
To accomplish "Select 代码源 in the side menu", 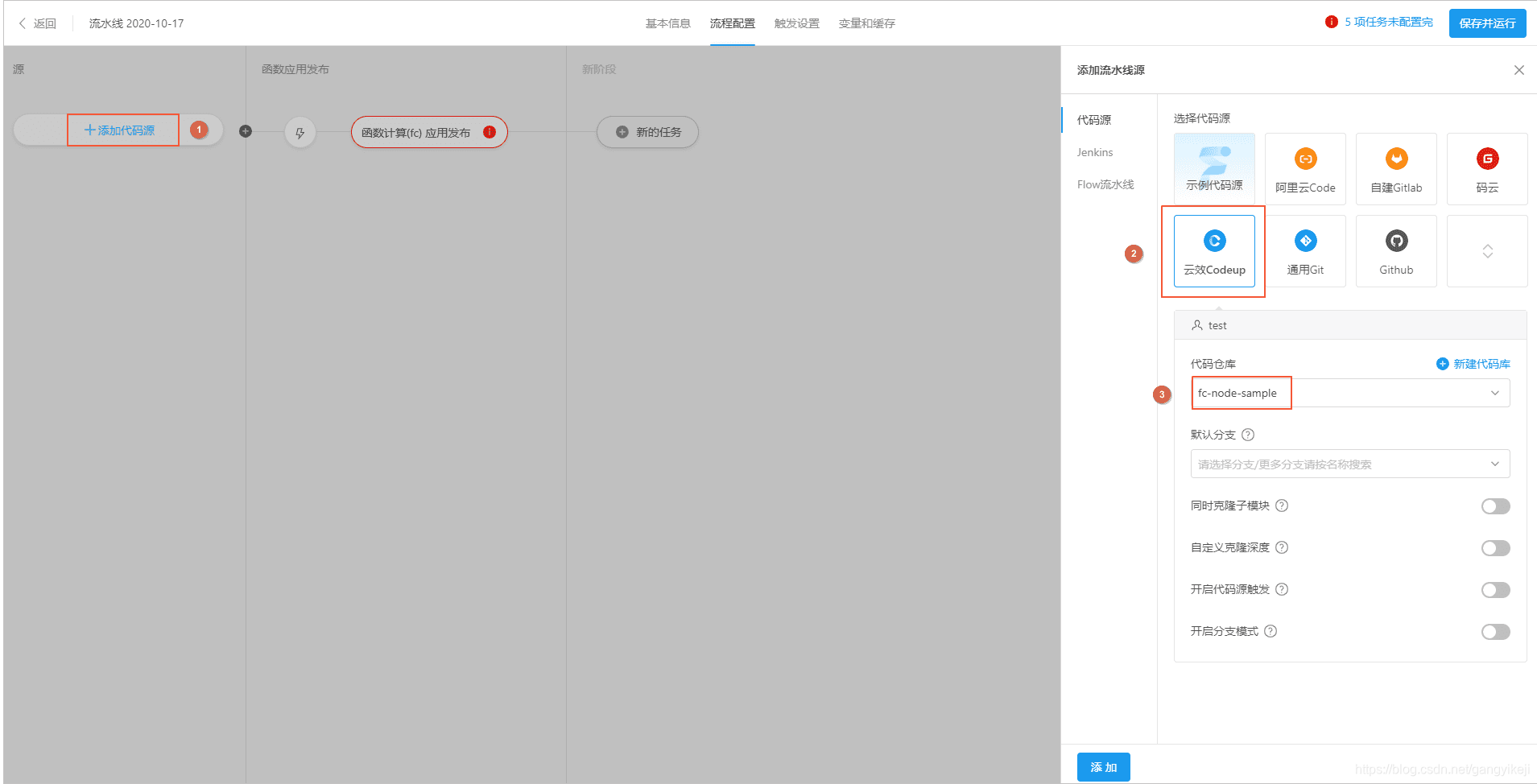I will [1094, 120].
